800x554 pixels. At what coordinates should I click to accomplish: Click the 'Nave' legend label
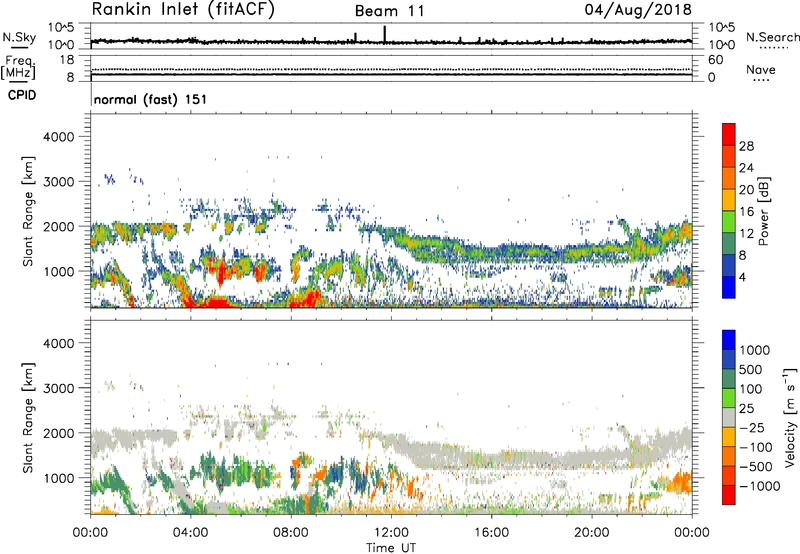(x=761, y=69)
